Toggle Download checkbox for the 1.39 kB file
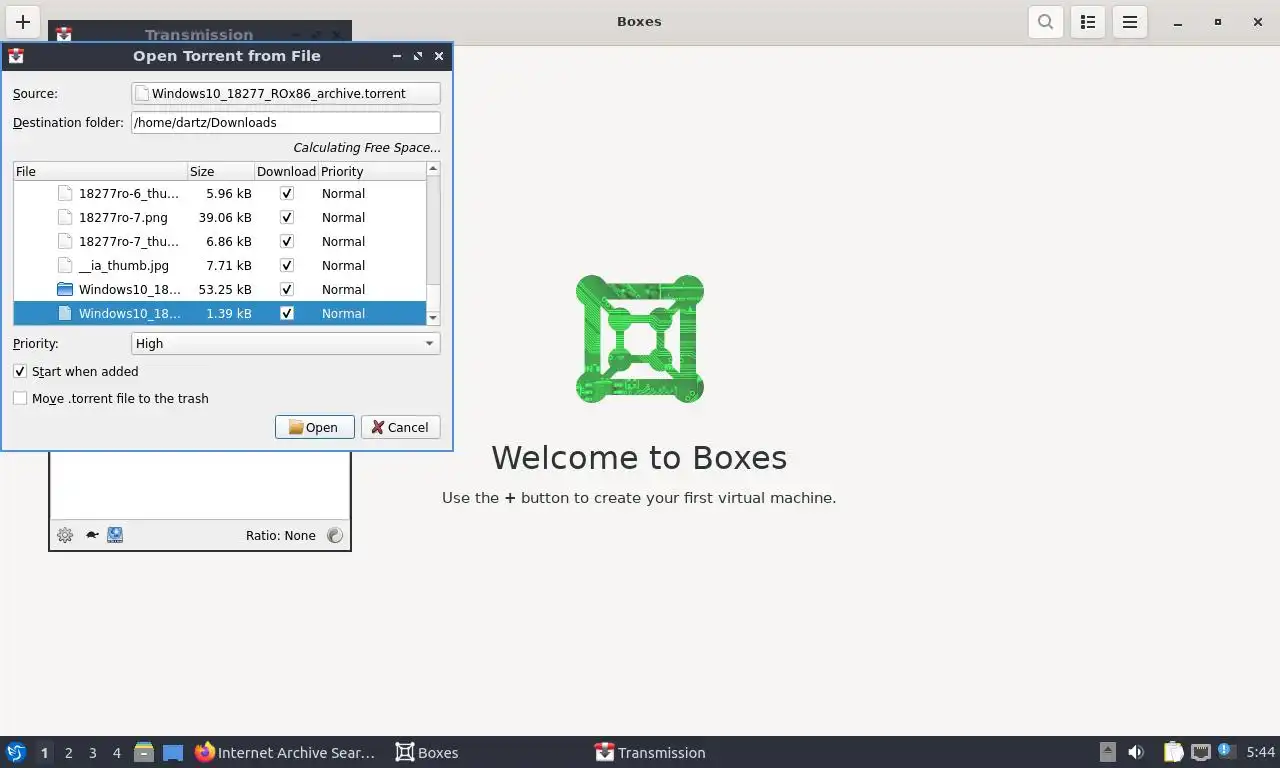This screenshot has width=1280, height=768. [x=287, y=313]
